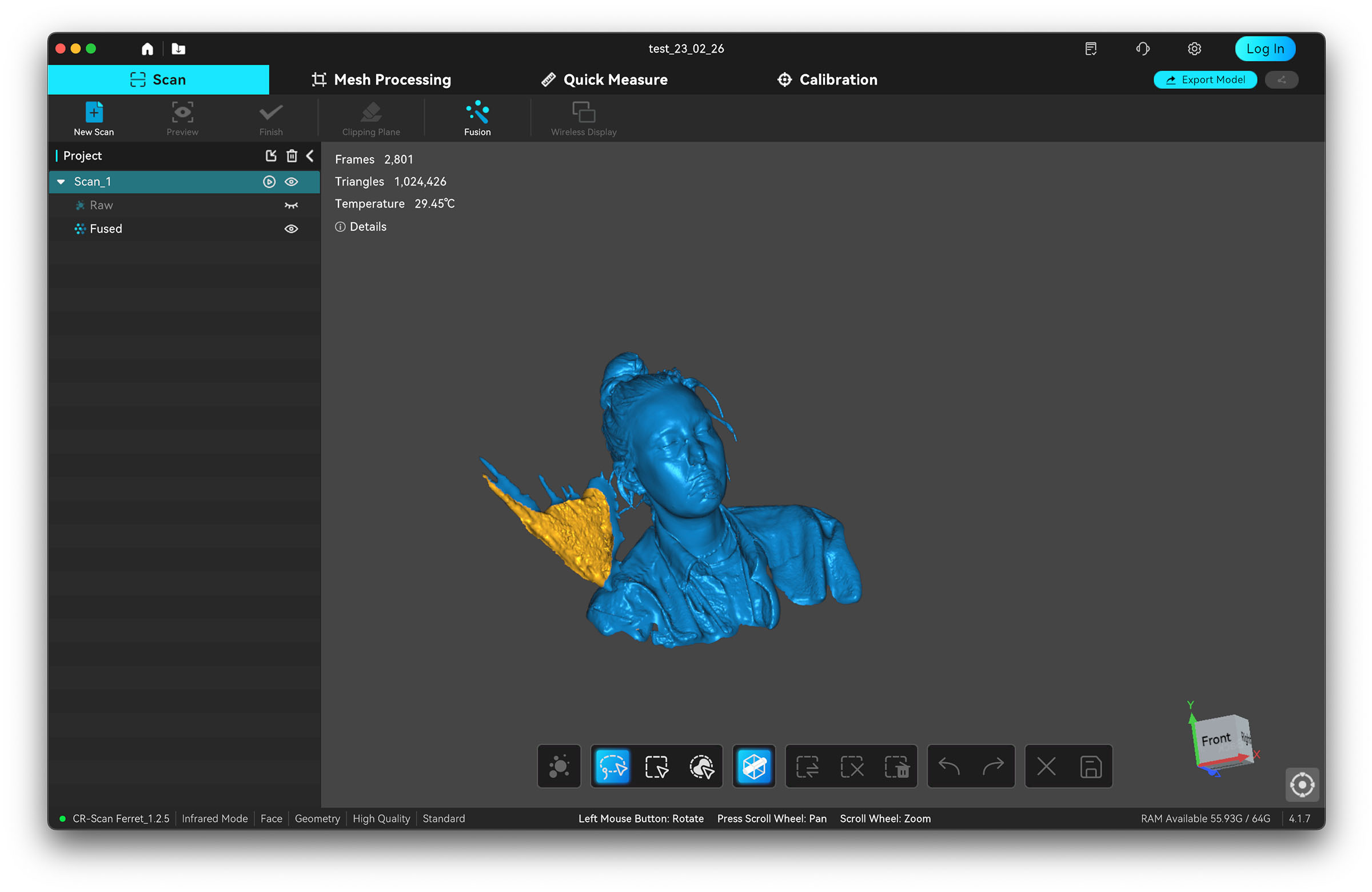
Task: Toggle the select-through cube icon
Action: (x=753, y=766)
